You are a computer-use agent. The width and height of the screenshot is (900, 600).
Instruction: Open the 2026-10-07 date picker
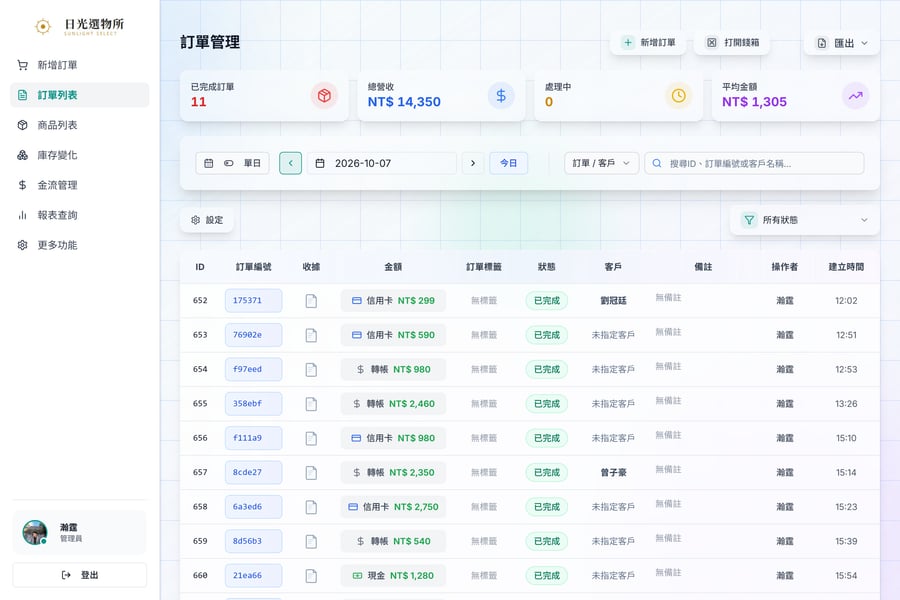tap(382, 163)
